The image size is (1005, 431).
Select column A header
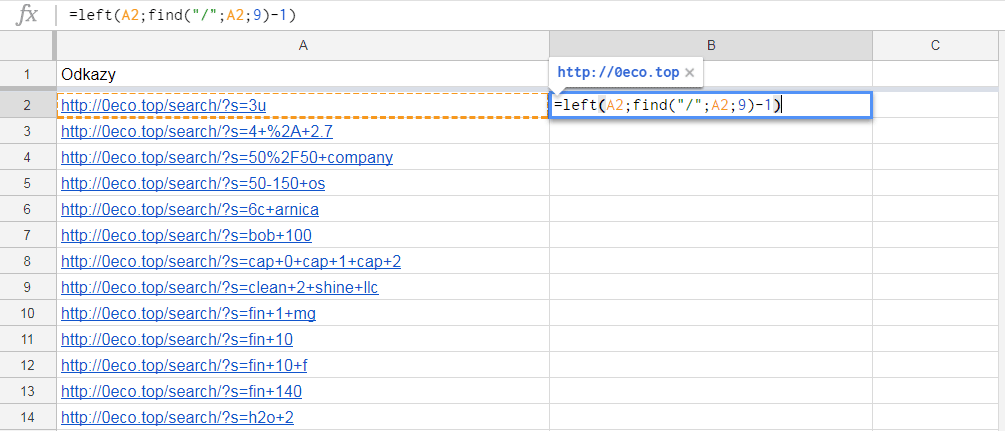(302, 45)
